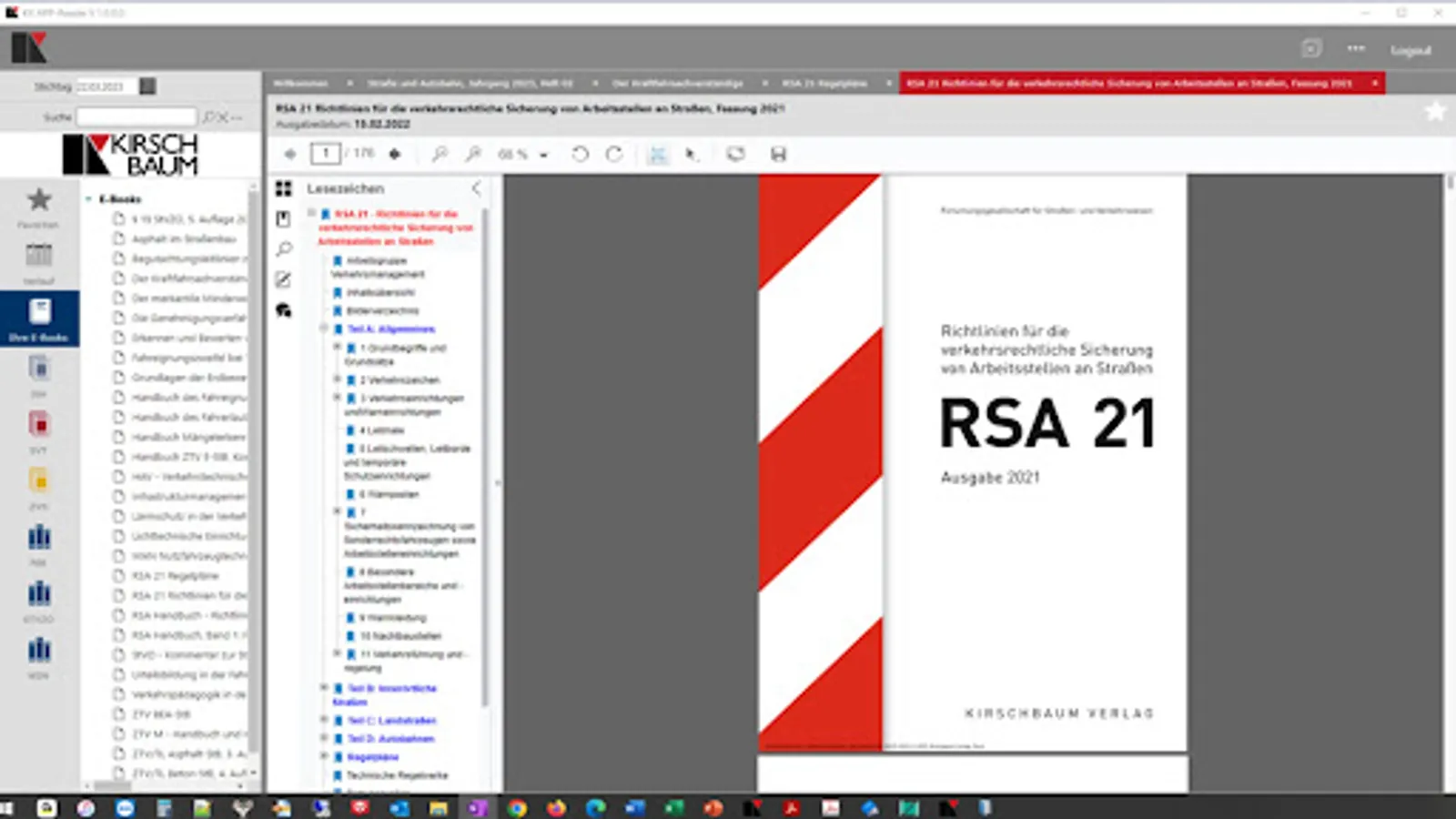Click Logout in the top right
Screen dimensions: 1456x819
click(x=1410, y=50)
